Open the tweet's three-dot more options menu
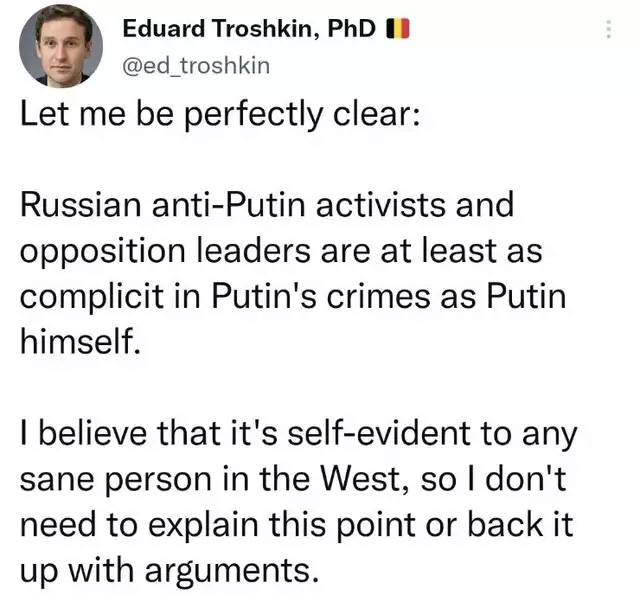Screen dimensions: 640x595 click(609, 31)
